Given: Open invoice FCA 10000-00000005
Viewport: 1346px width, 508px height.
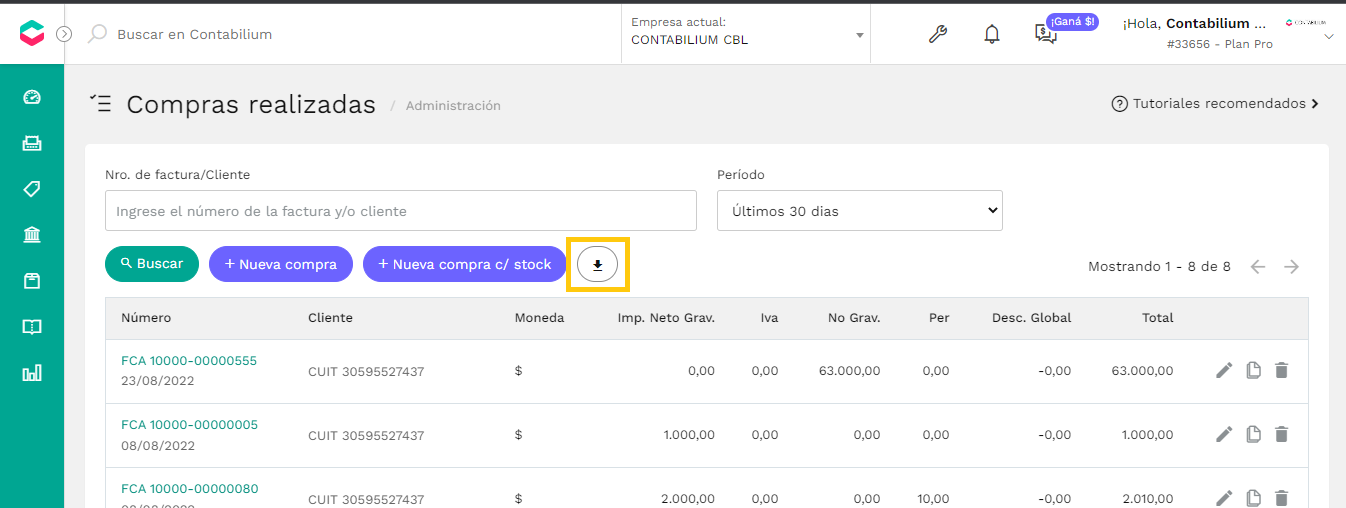Looking at the screenshot, I should pyautogui.click(x=189, y=425).
